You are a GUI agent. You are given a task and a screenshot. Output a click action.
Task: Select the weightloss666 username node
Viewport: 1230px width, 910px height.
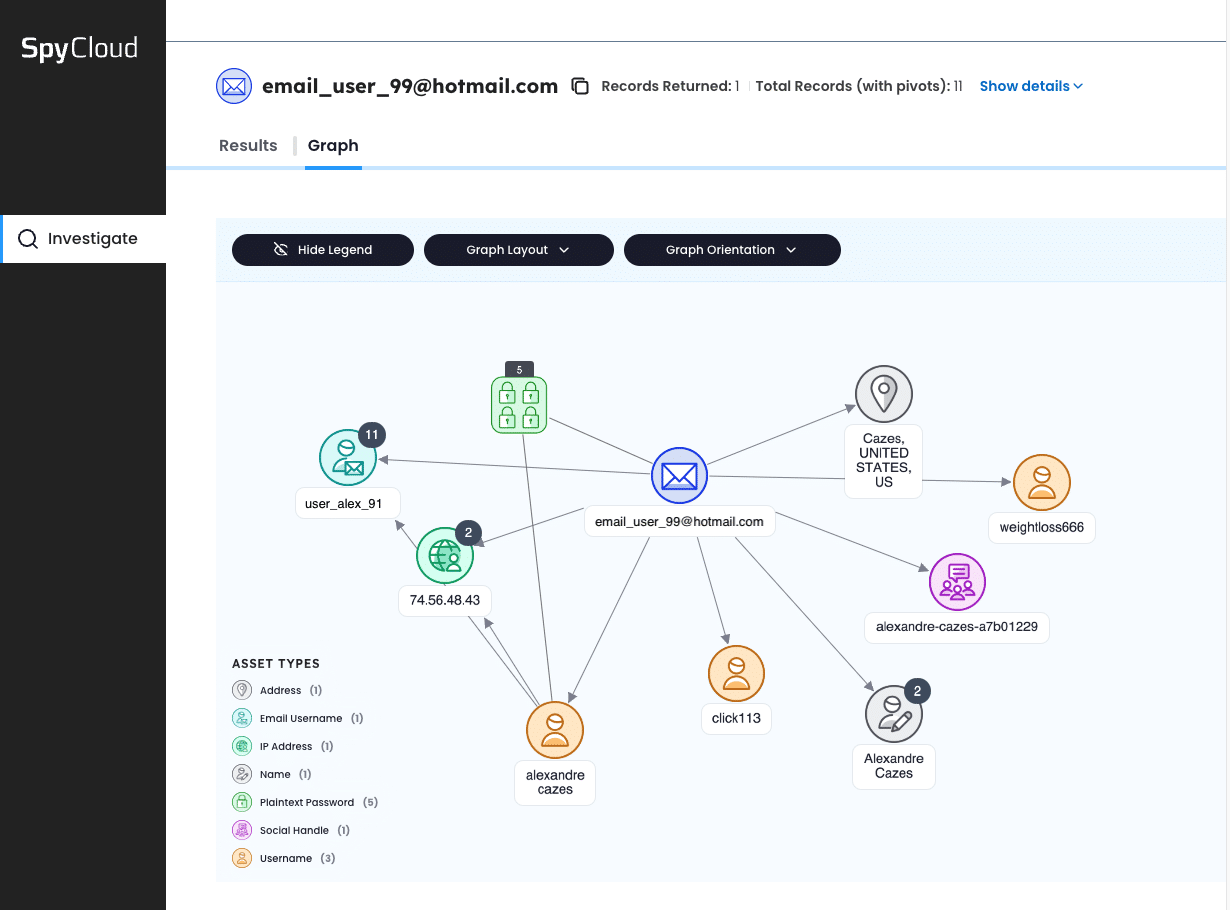pyautogui.click(x=1042, y=482)
